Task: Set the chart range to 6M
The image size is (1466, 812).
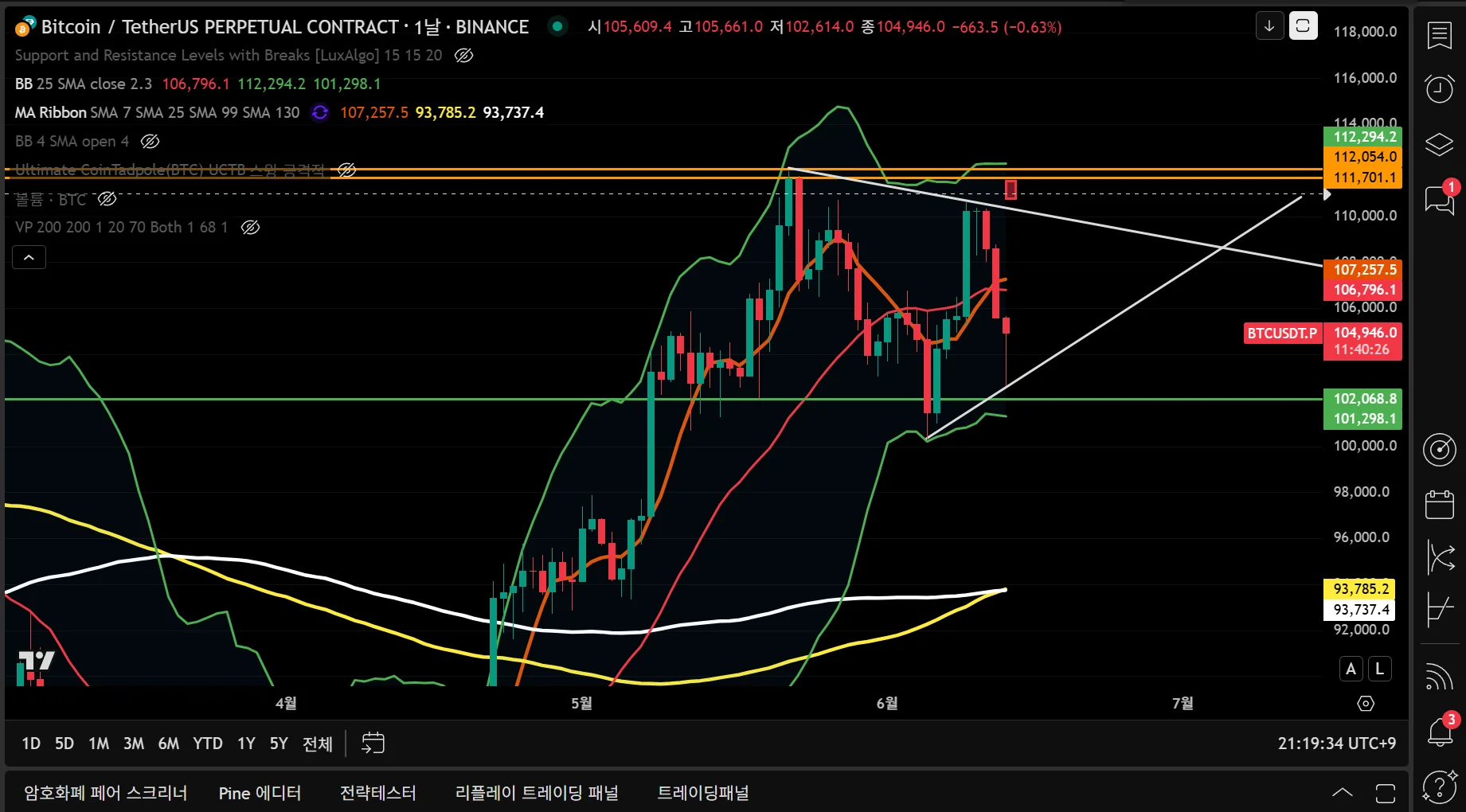Action: pyautogui.click(x=169, y=744)
